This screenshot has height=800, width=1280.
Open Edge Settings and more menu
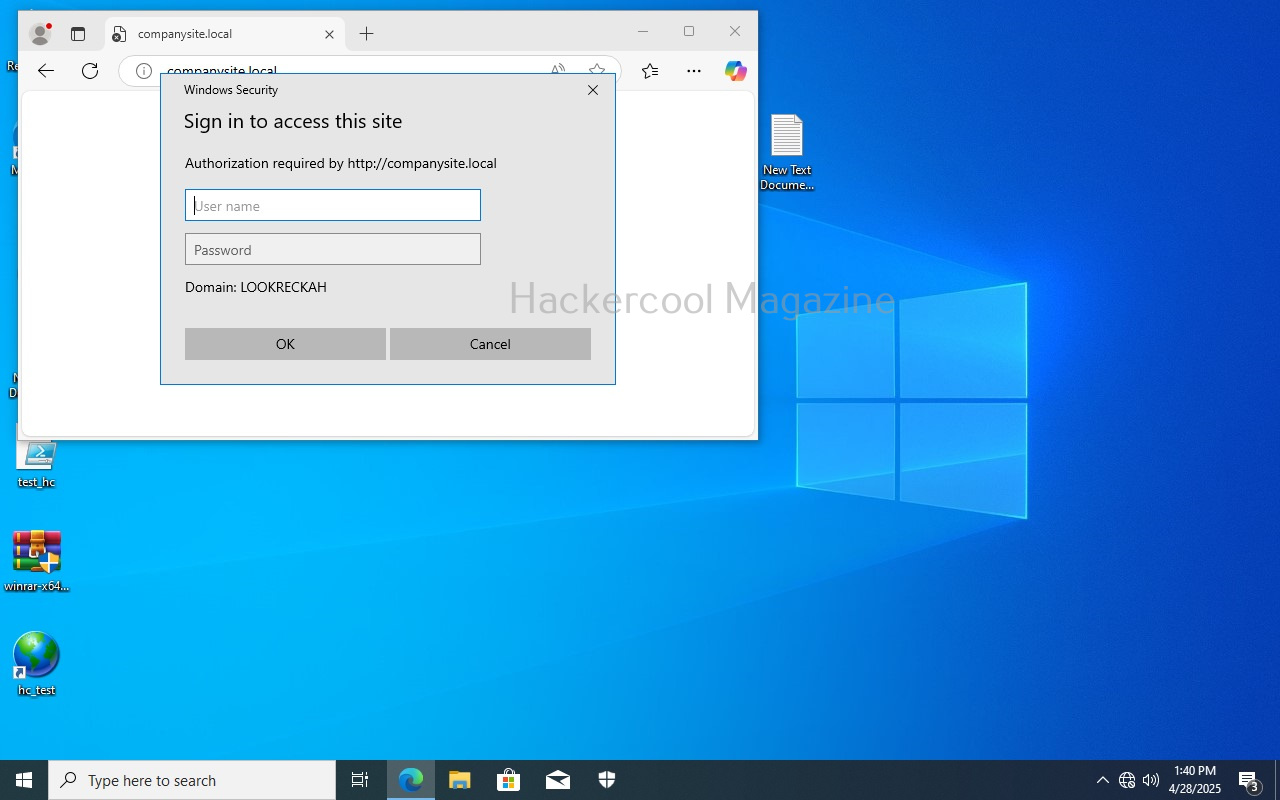click(694, 71)
